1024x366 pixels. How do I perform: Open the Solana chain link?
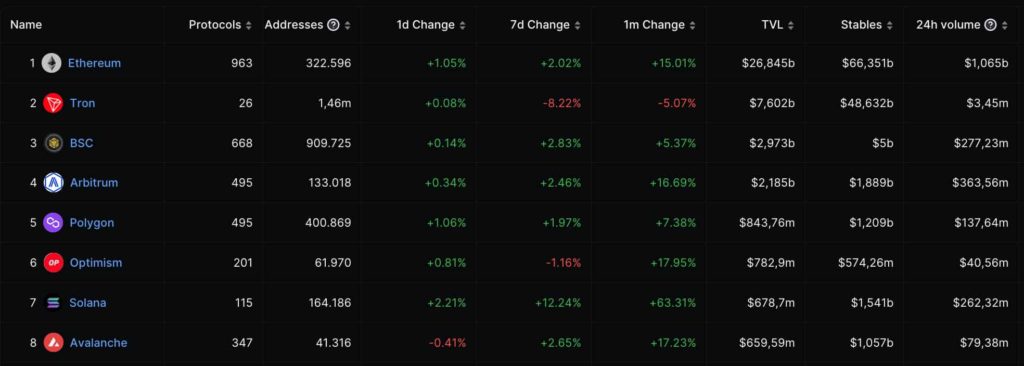pos(88,303)
